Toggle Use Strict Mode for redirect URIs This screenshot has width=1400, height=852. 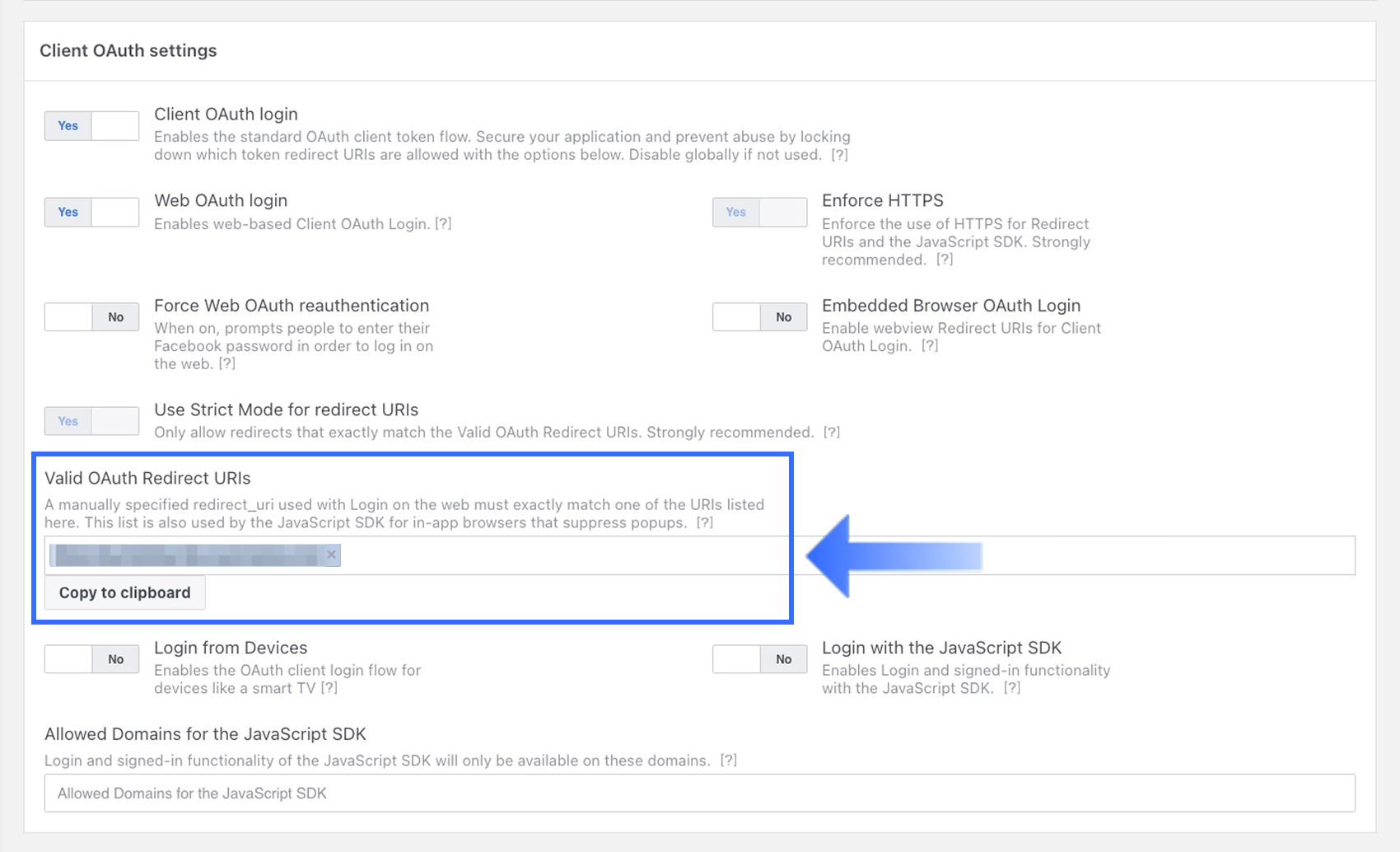tap(91, 421)
